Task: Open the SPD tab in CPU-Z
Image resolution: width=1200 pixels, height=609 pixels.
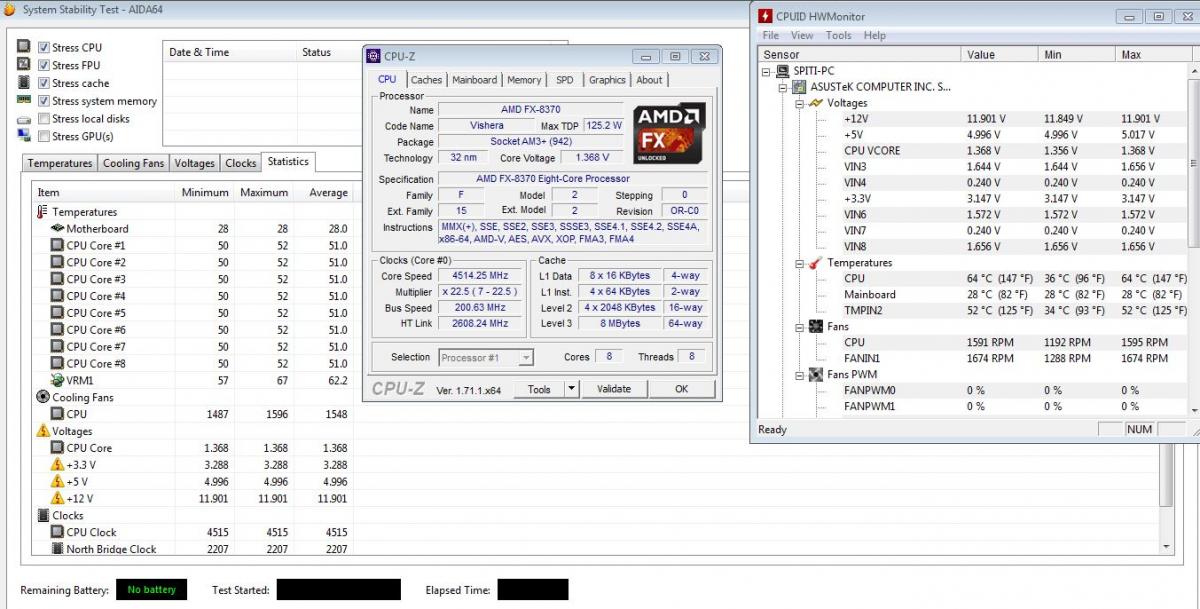Action: tap(565, 80)
